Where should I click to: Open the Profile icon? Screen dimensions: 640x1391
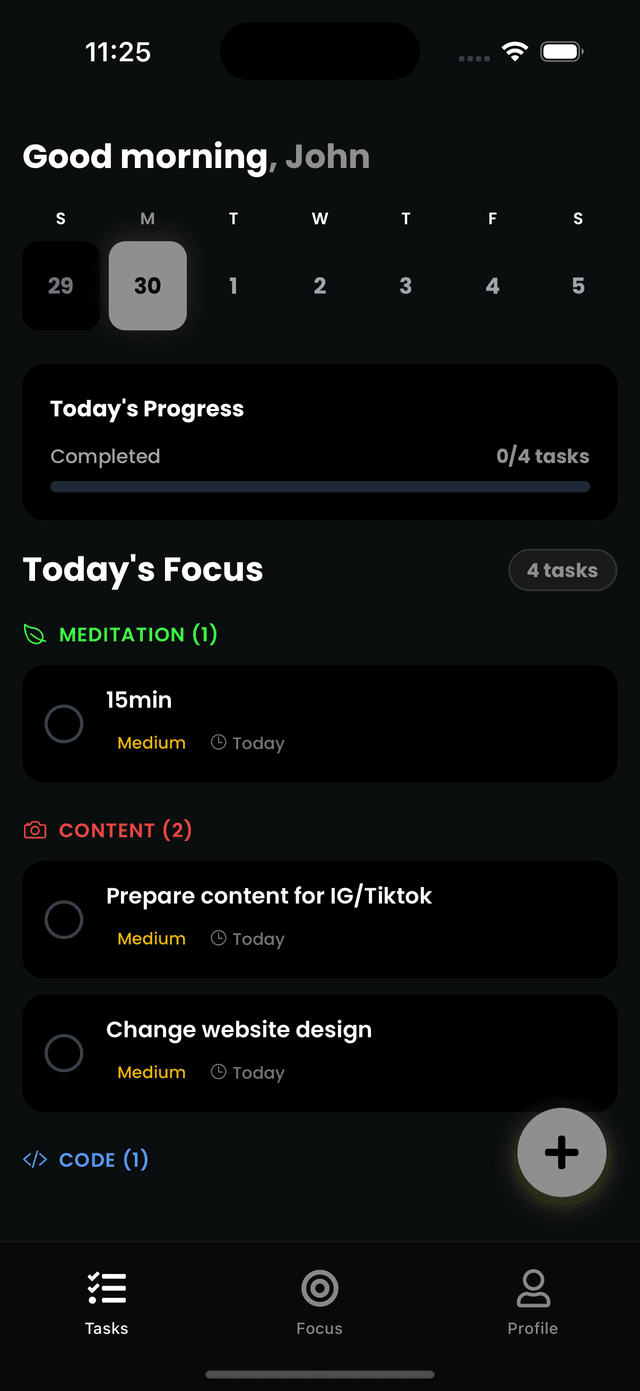click(532, 1289)
